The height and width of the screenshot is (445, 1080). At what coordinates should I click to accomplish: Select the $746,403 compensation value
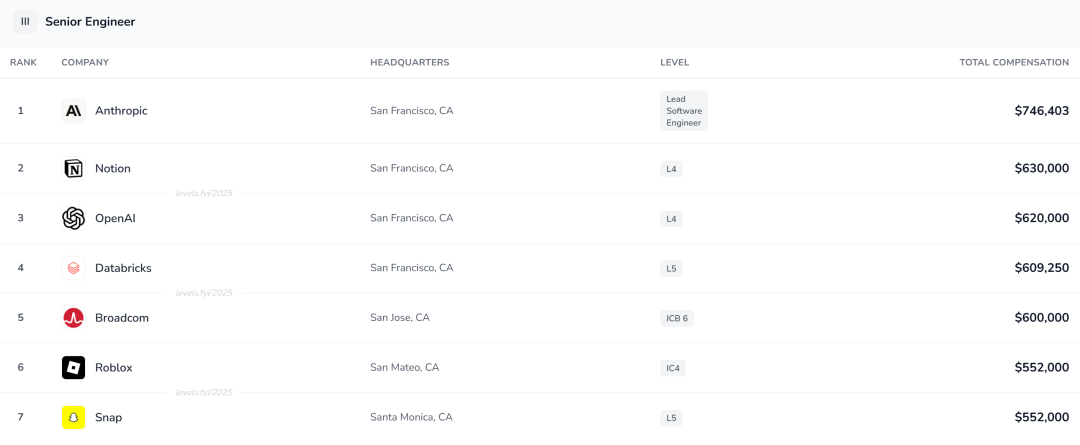coord(1041,111)
